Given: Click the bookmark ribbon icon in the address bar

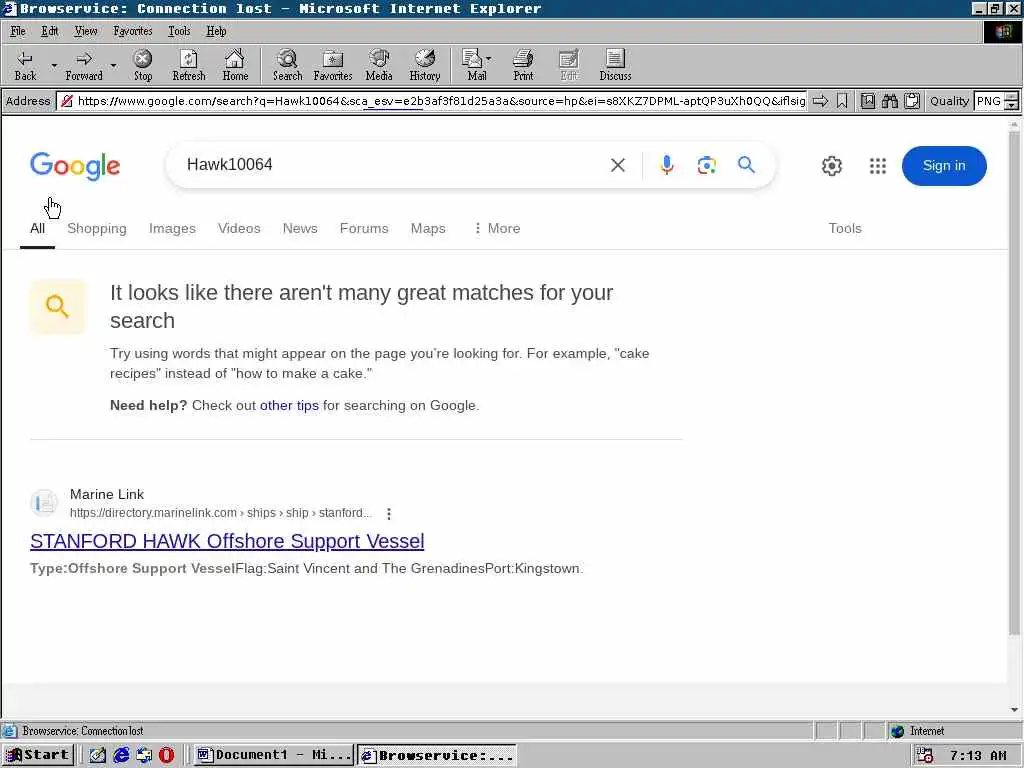Looking at the screenshot, I should (x=842, y=101).
